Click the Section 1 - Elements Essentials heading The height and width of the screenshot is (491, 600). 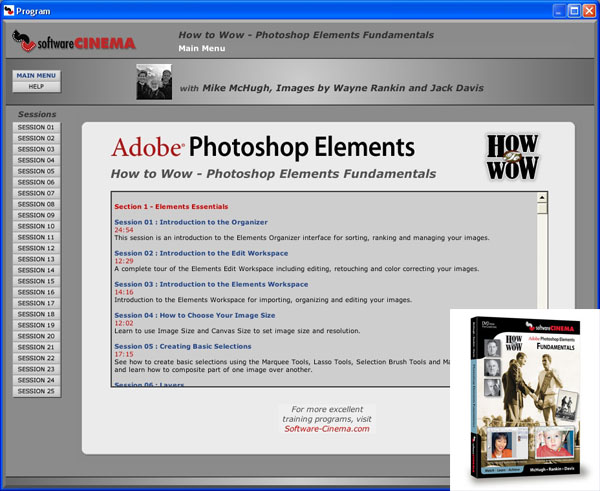171,207
